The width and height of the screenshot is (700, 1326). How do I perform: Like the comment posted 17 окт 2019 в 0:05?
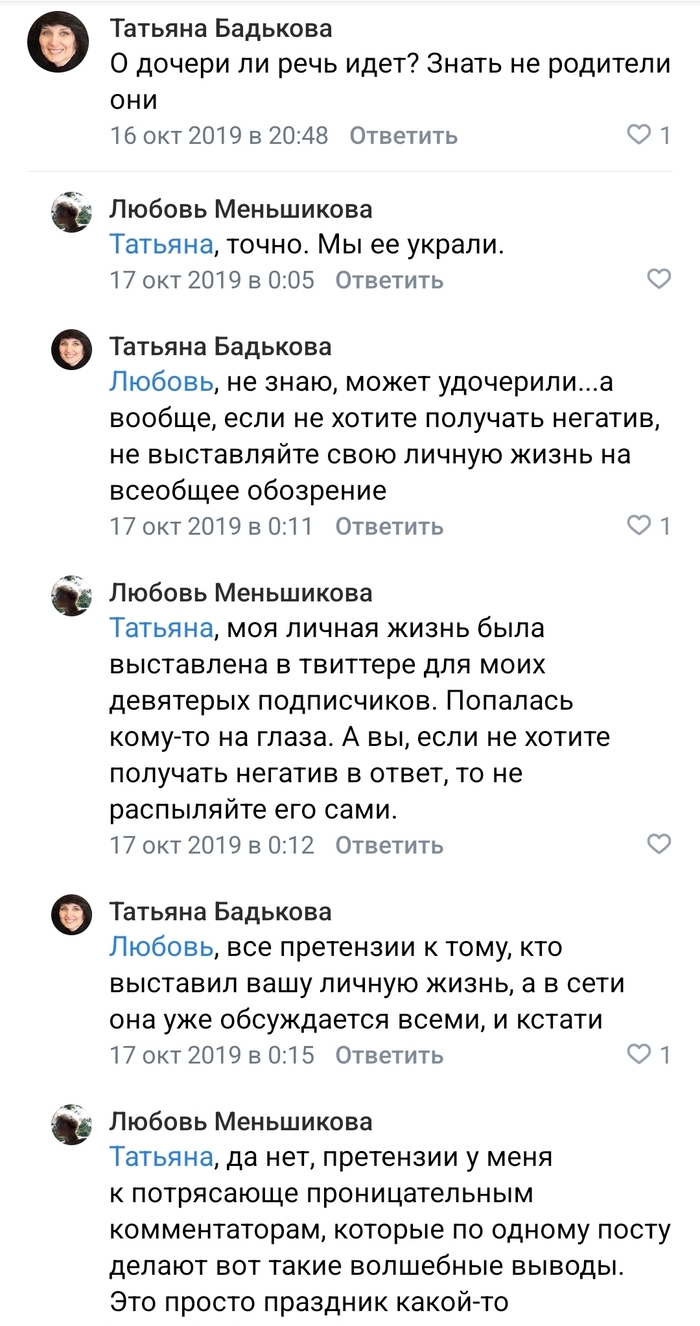tap(658, 279)
